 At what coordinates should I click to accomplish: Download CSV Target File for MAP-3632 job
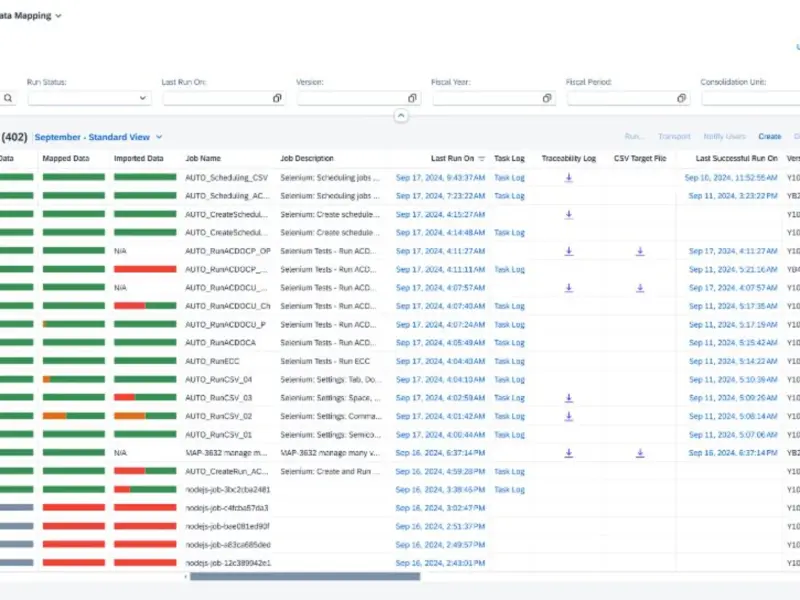640,452
